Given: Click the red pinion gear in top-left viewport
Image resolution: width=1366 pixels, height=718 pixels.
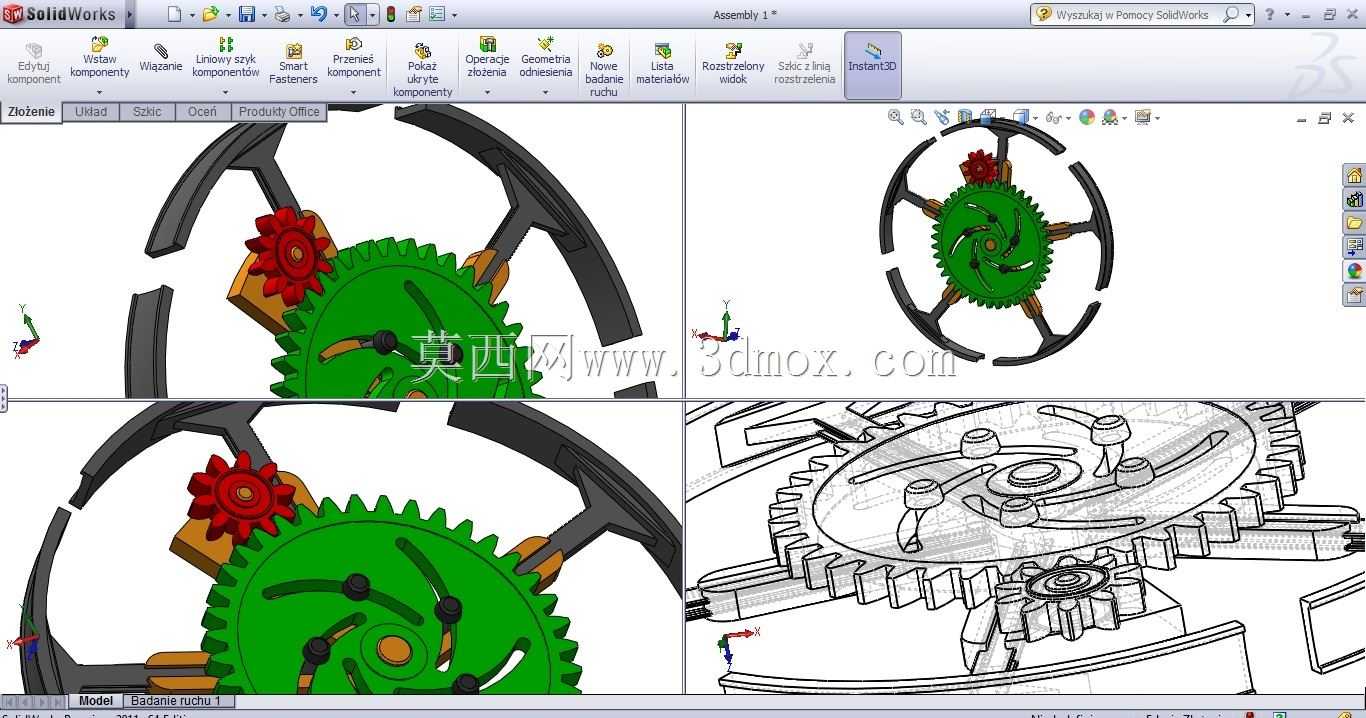Looking at the screenshot, I should [288, 254].
